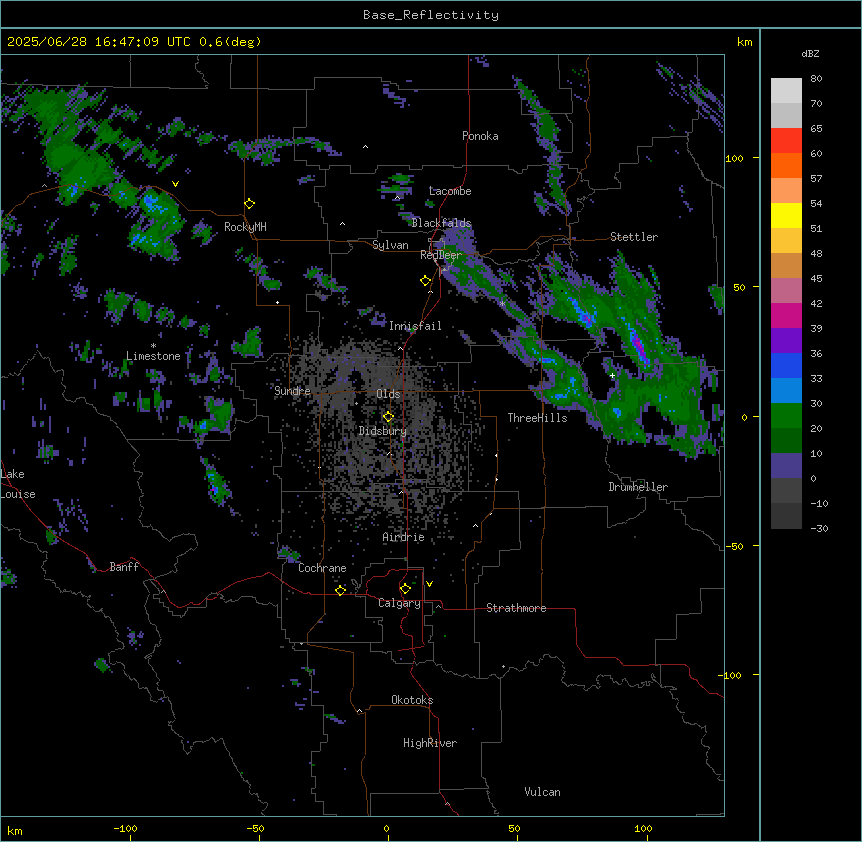Select the orange 57-60 dBZ legend swatch
This screenshot has height=842, width=862.
(786, 165)
